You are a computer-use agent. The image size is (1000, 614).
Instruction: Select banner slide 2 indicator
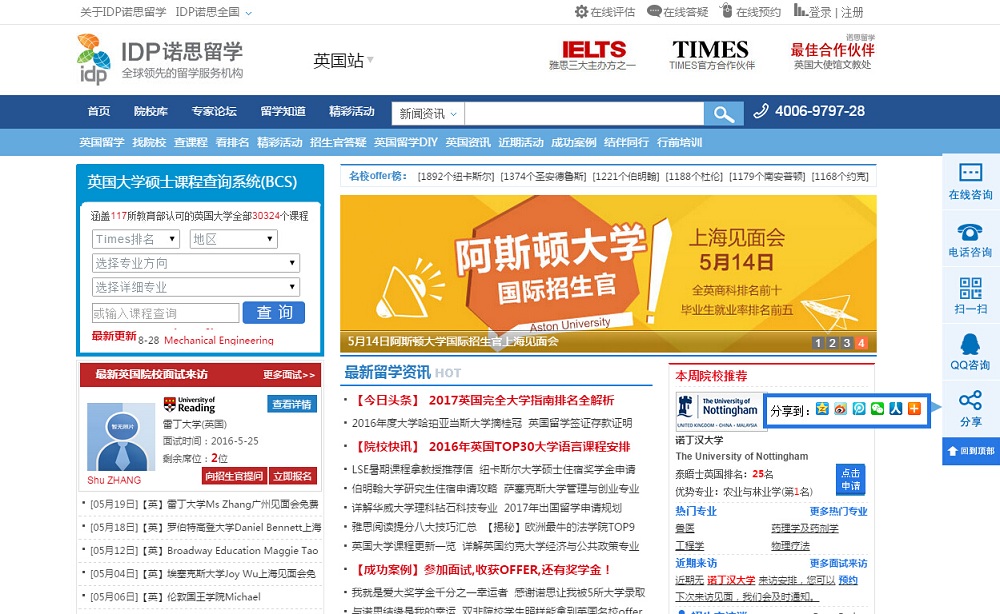point(832,343)
